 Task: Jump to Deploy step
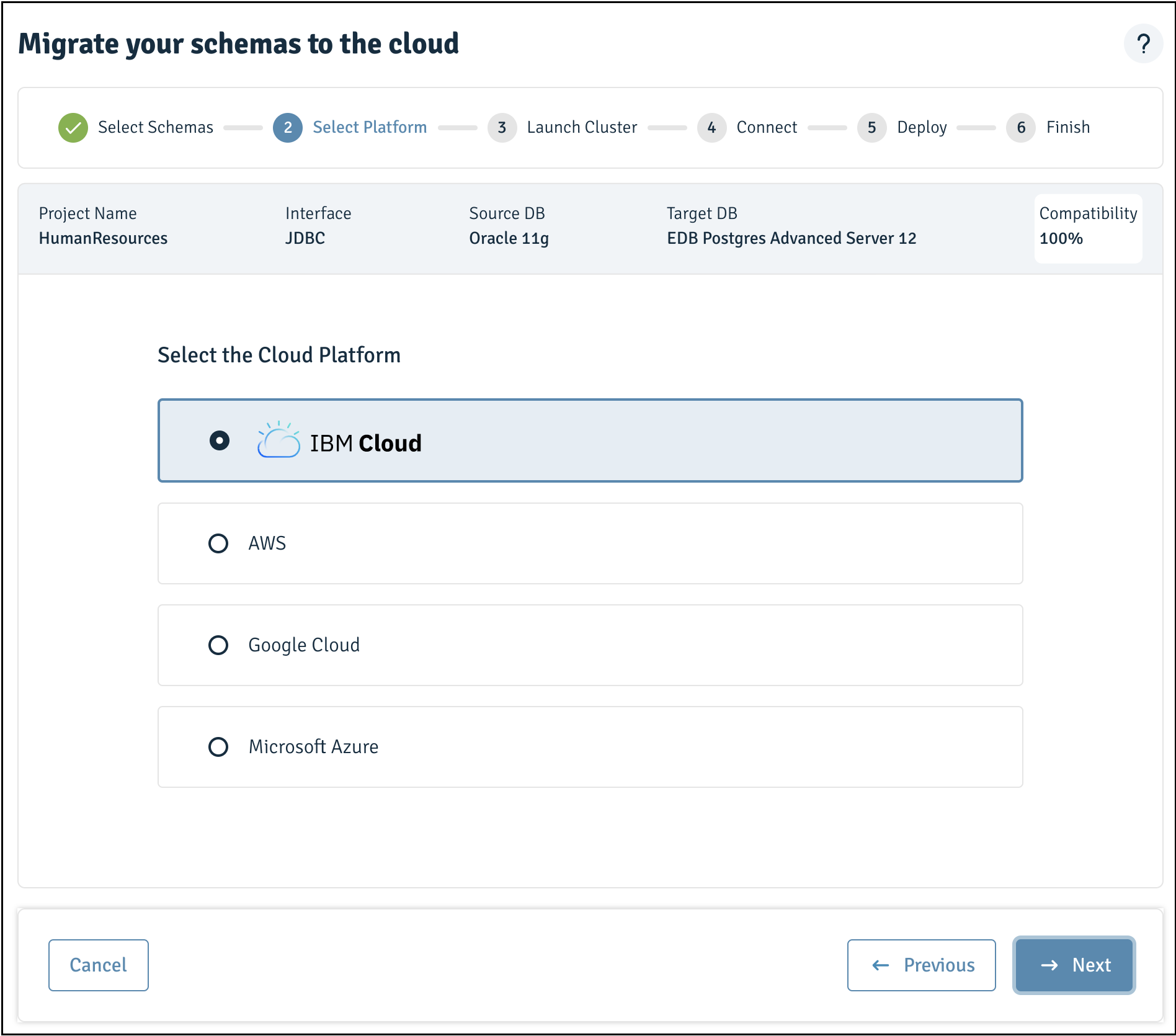coord(922,128)
